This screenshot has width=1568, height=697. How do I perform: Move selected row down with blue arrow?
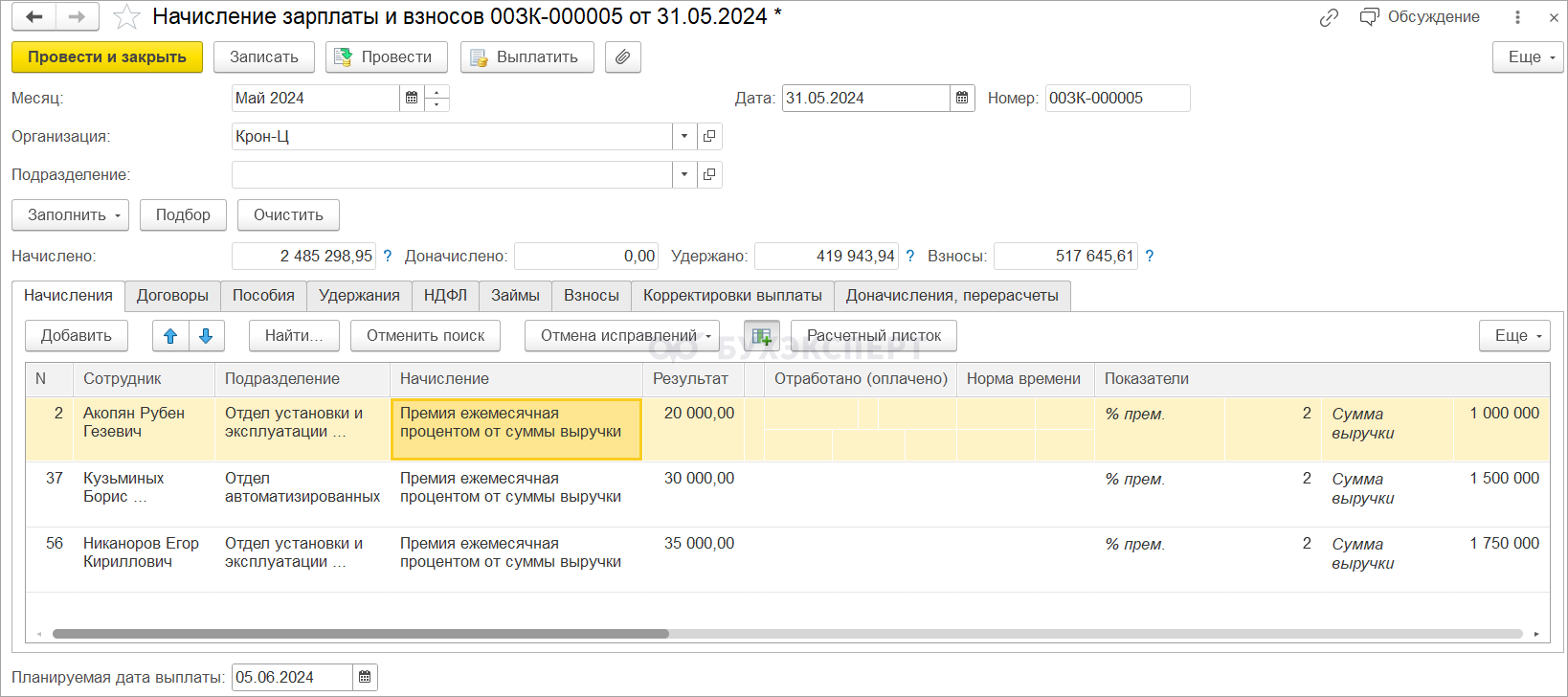pyautogui.click(x=206, y=336)
